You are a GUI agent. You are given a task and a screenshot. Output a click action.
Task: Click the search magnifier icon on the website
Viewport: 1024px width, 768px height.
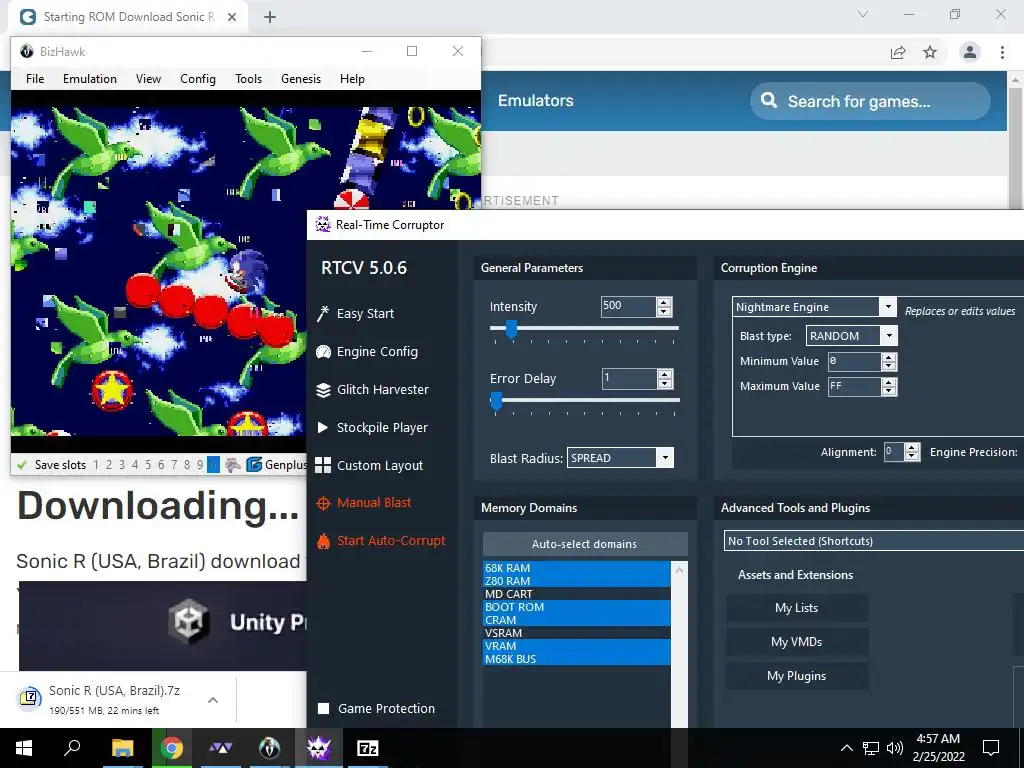coord(769,101)
